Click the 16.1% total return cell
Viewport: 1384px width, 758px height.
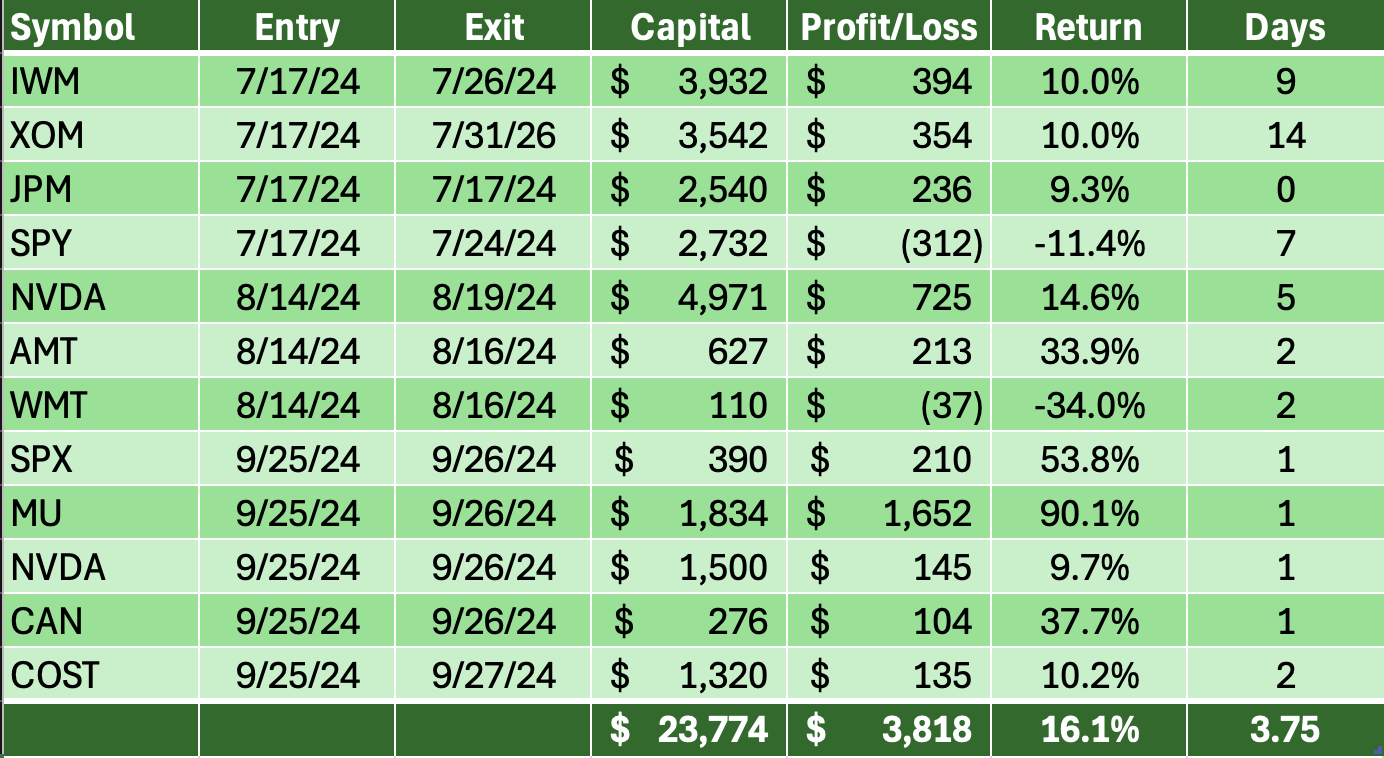point(1087,729)
